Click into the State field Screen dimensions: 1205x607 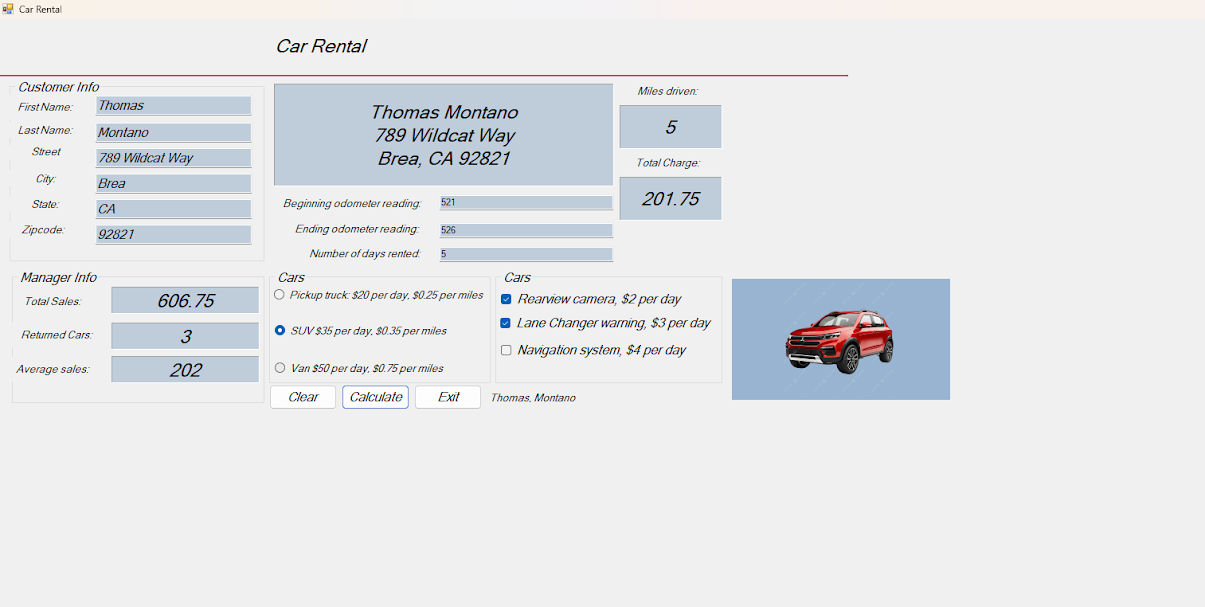[x=173, y=209]
